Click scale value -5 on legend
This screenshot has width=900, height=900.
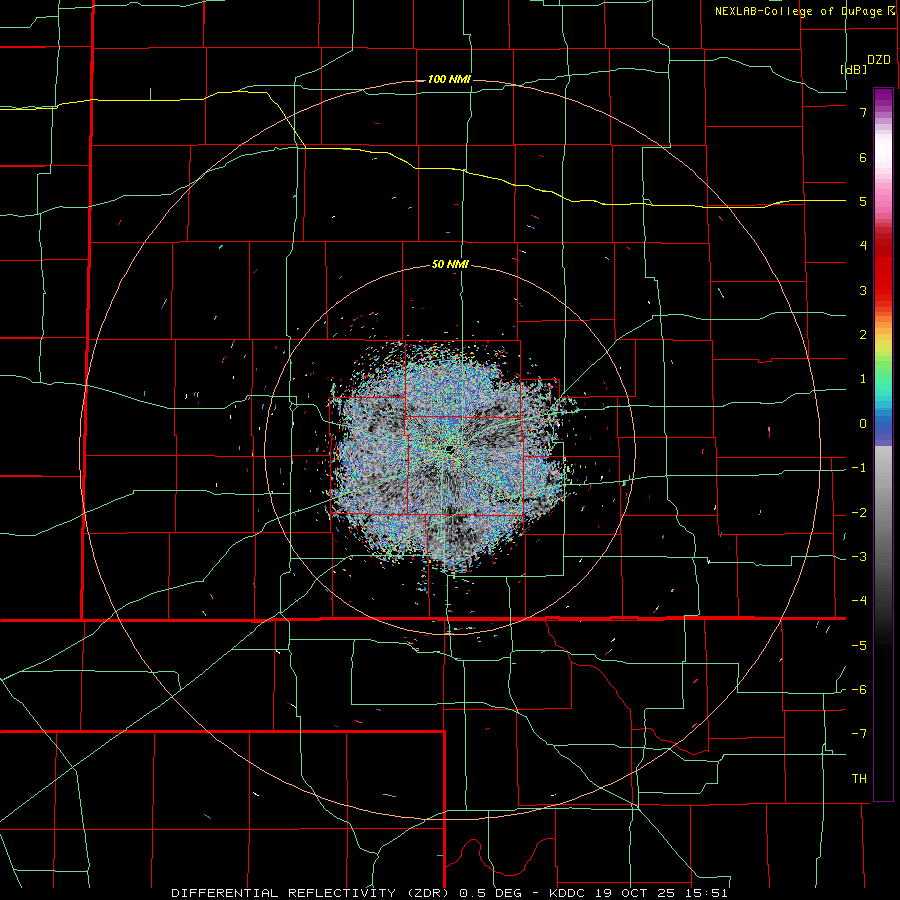(x=859, y=646)
